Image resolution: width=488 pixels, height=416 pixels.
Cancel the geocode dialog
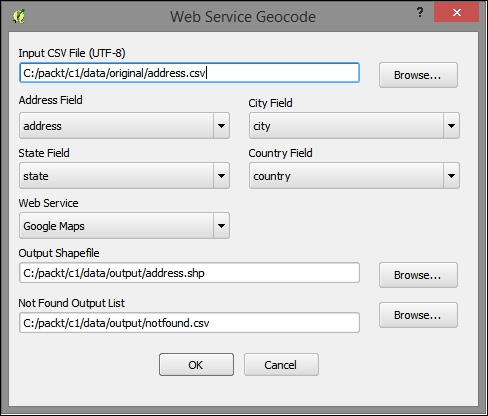pyautogui.click(x=281, y=365)
